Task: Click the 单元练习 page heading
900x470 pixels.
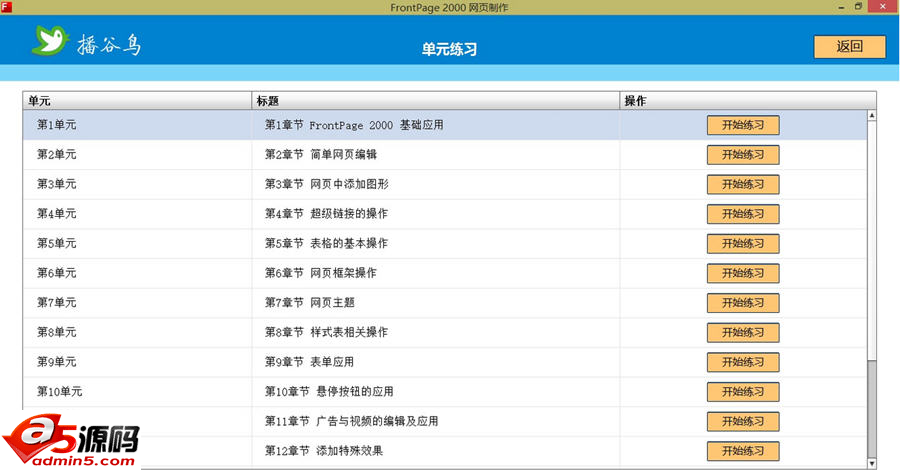Action: click(x=449, y=49)
